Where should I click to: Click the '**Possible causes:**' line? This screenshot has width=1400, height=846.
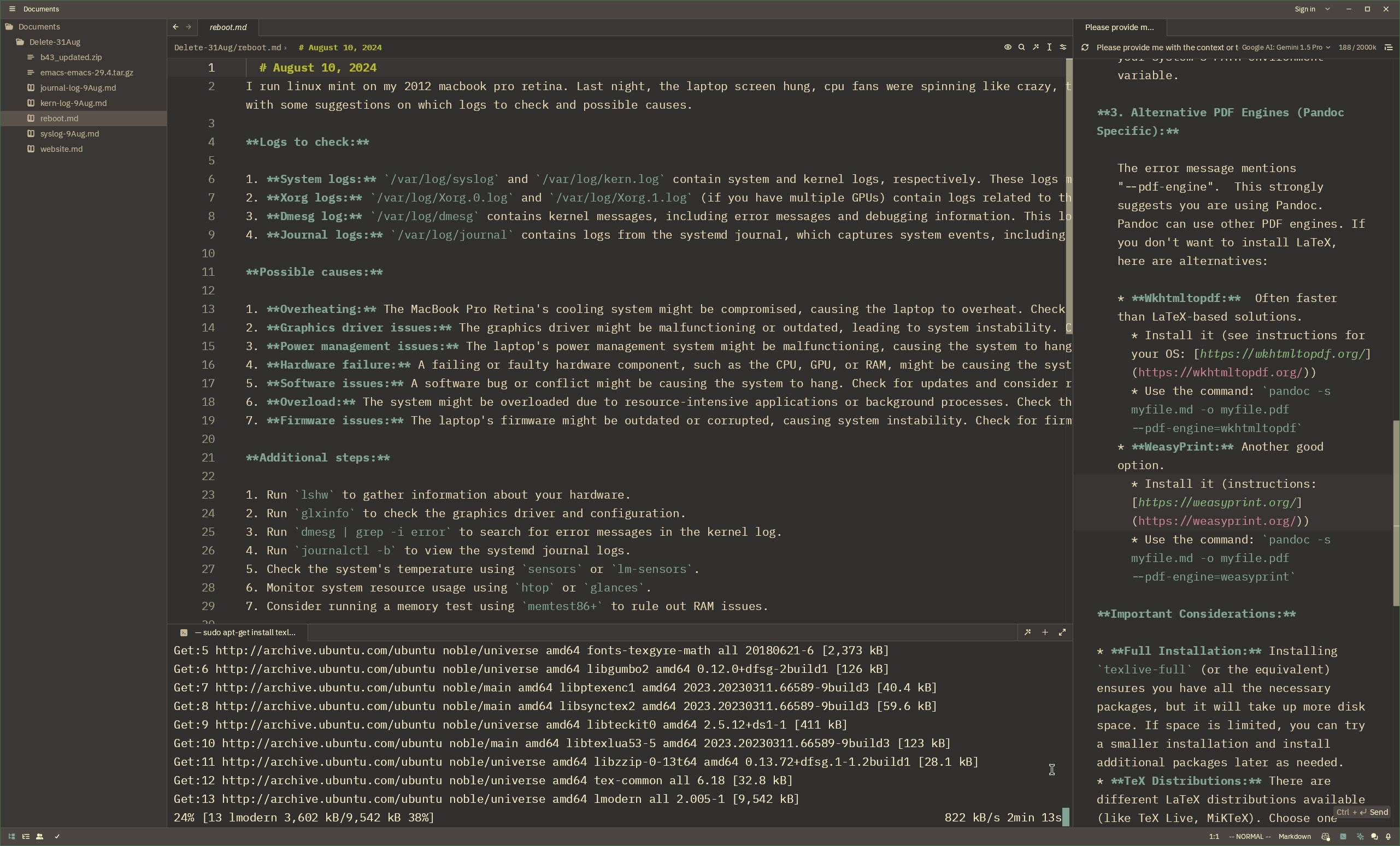314,272
